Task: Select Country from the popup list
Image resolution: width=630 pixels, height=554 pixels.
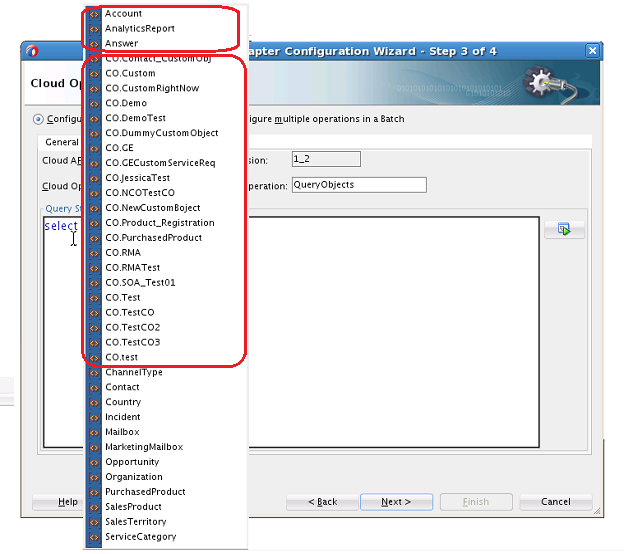Action: click(x=123, y=402)
